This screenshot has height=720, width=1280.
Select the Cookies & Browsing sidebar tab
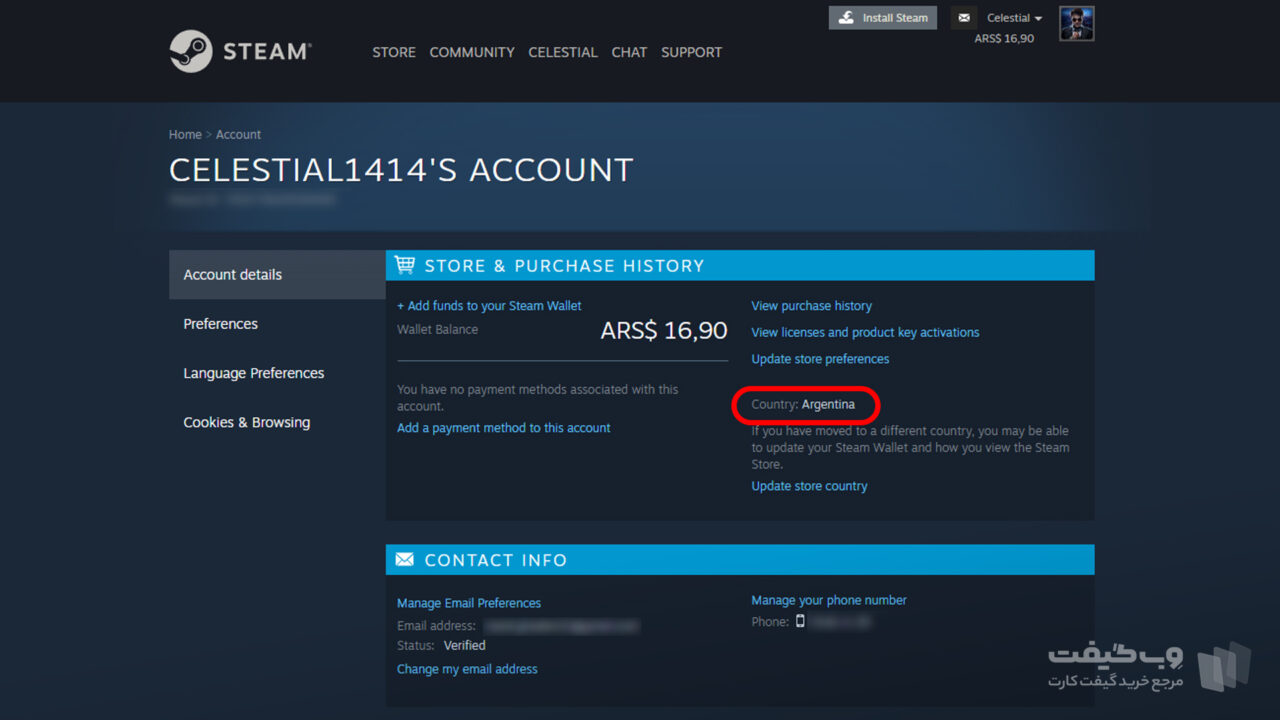tap(277, 422)
